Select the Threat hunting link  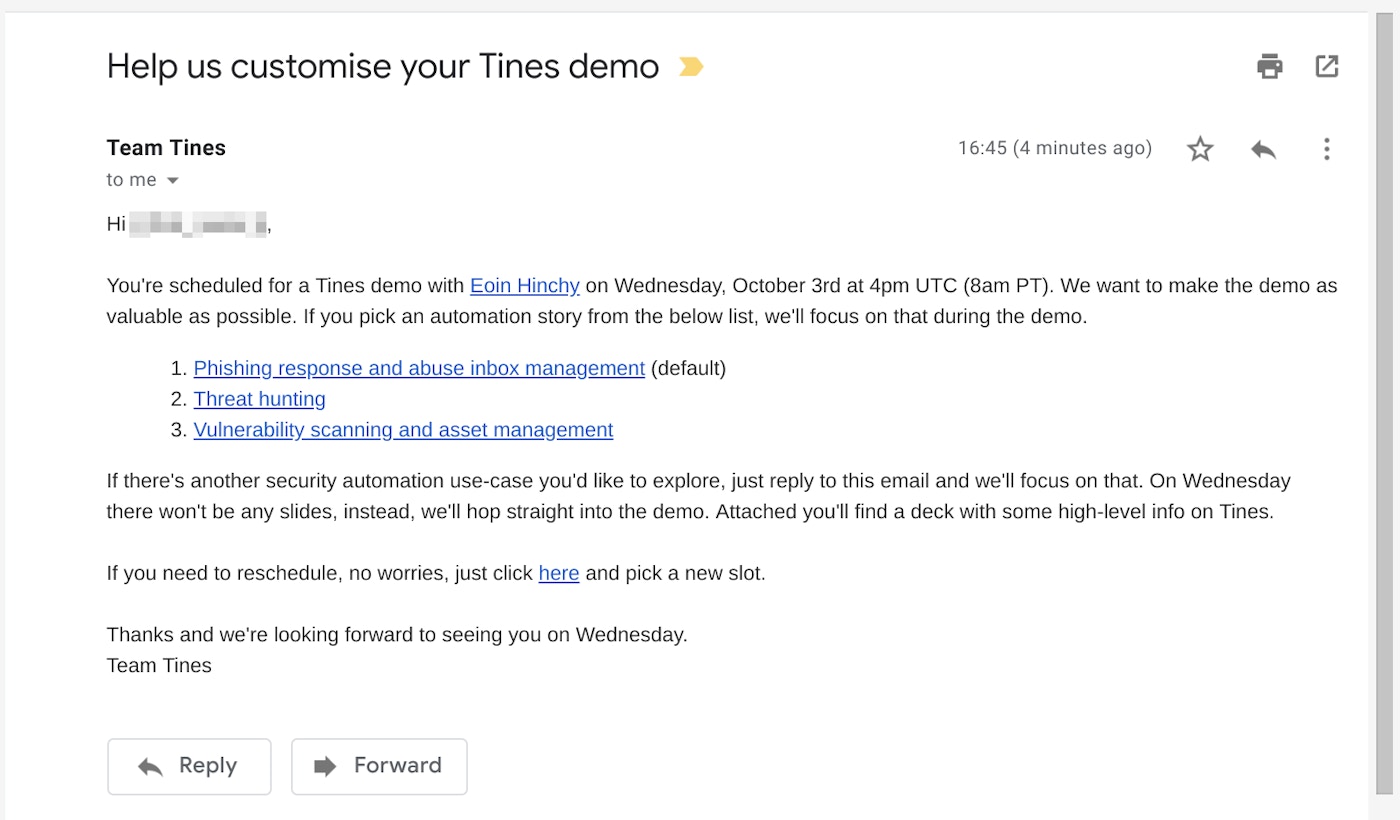(260, 399)
